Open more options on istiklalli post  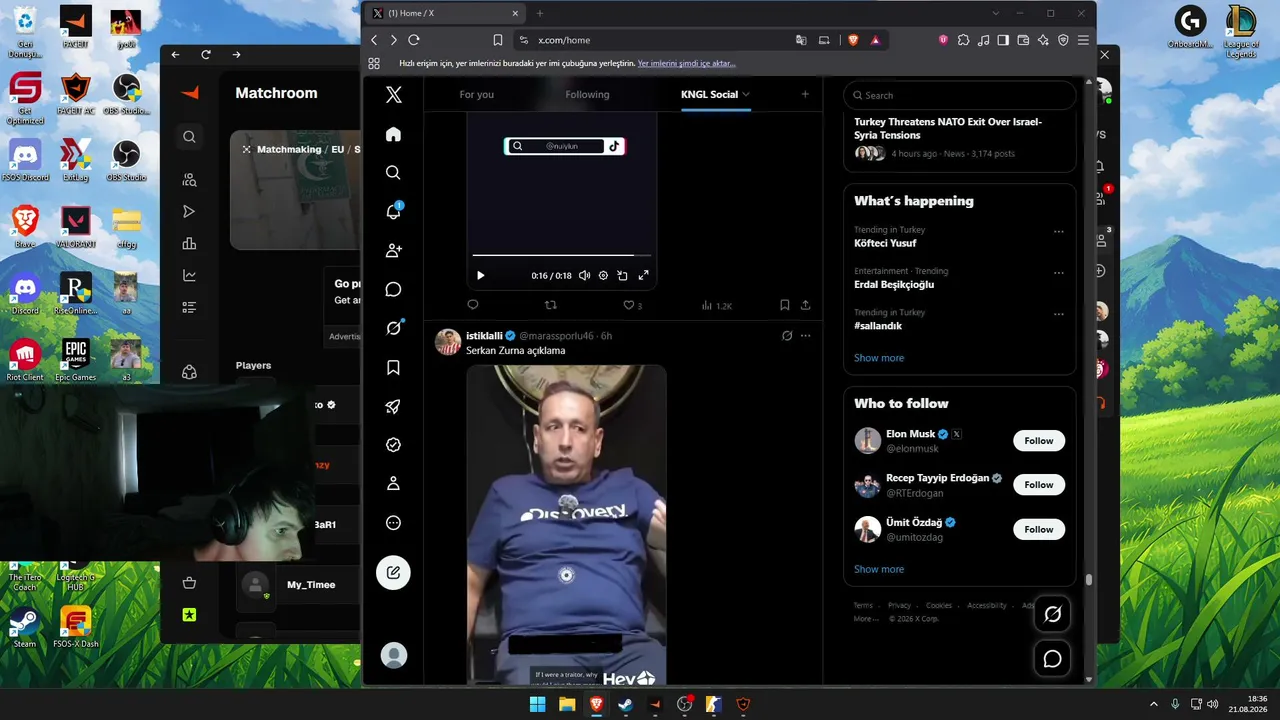point(805,336)
